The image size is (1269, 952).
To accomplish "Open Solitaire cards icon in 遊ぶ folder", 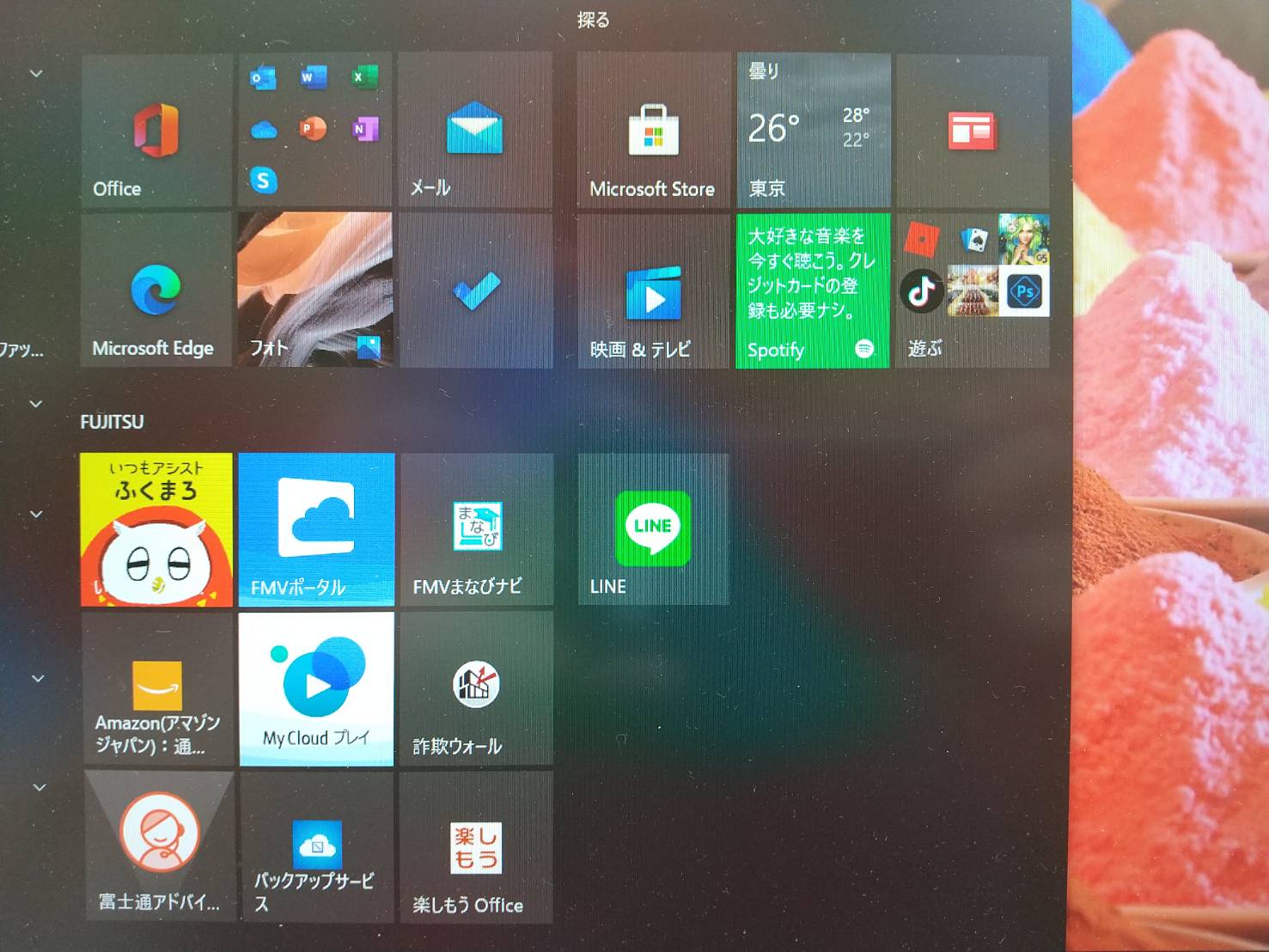I will pos(973,240).
